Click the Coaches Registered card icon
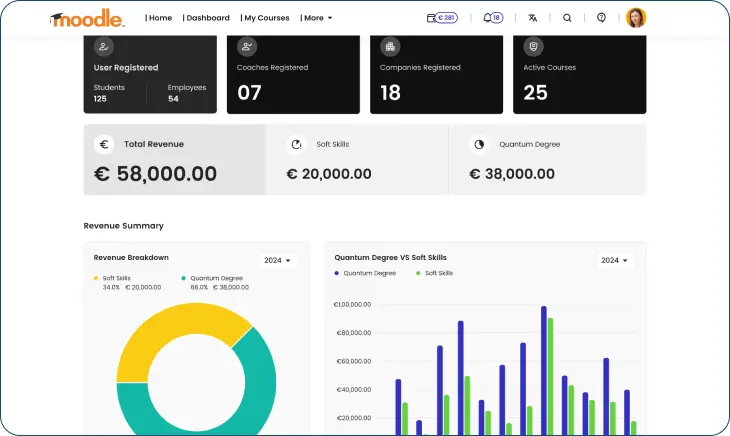 [x=247, y=46]
